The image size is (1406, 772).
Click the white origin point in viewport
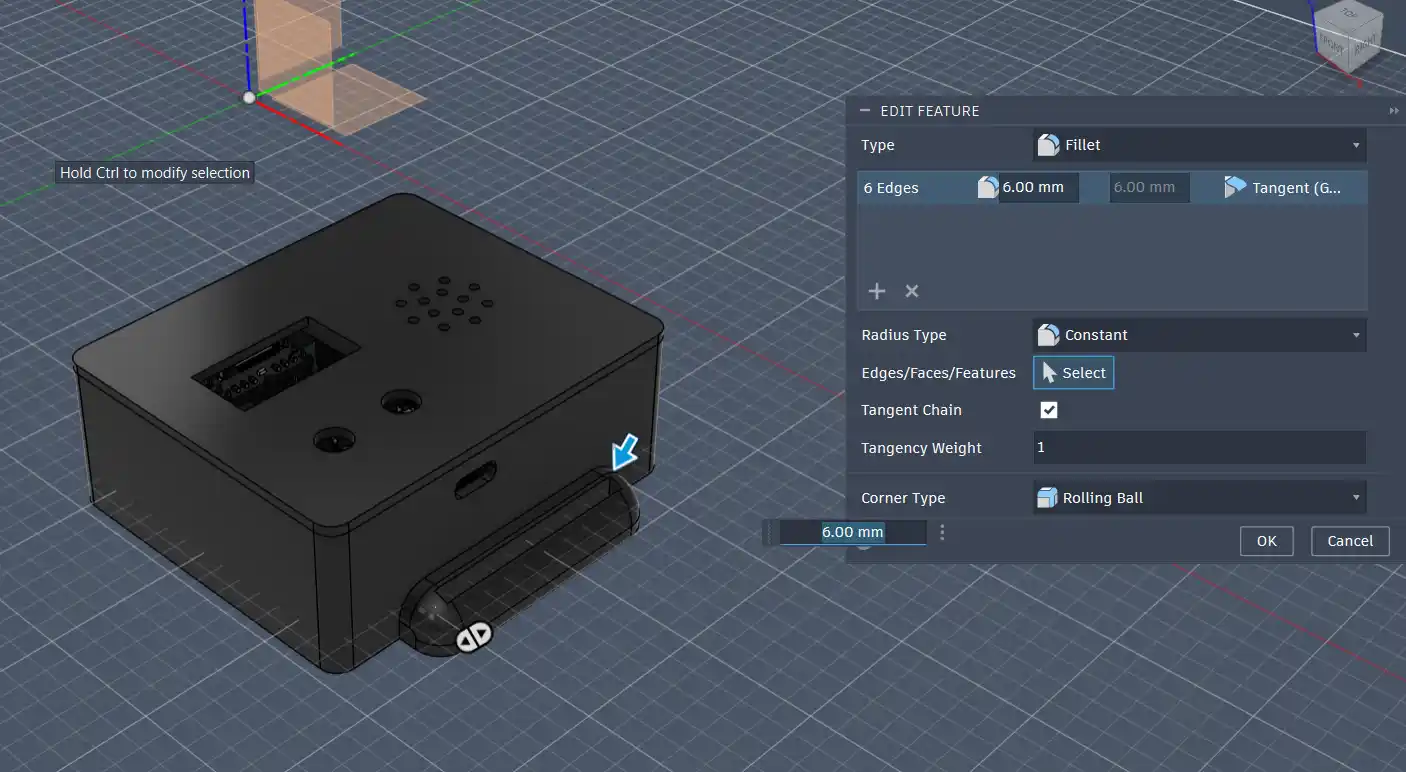[249, 97]
